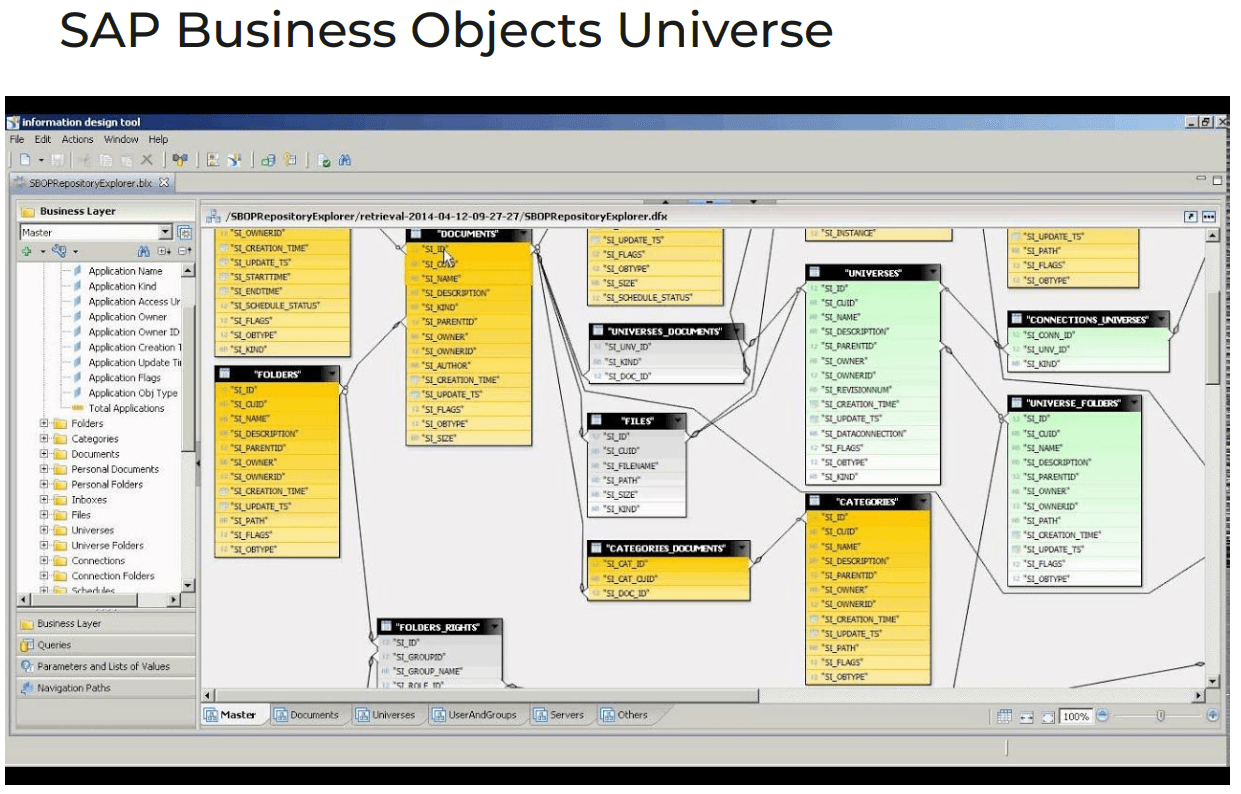The image size is (1241, 794).
Task: Expand the Categories tree node
Action: tap(44, 438)
